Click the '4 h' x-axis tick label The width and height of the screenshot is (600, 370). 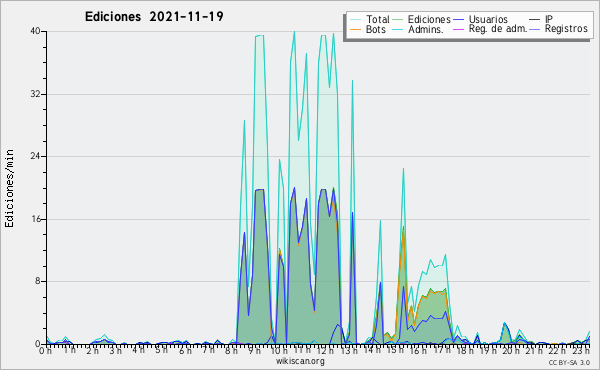click(x=138, y=350)
